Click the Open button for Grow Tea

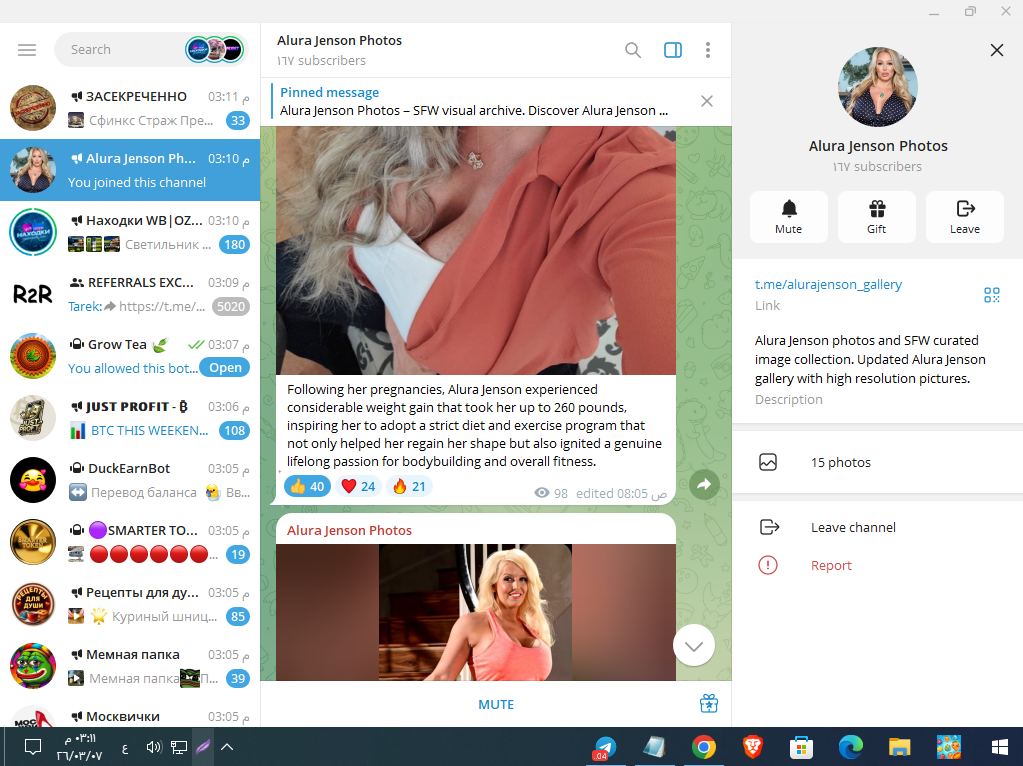tap(225, 368)
